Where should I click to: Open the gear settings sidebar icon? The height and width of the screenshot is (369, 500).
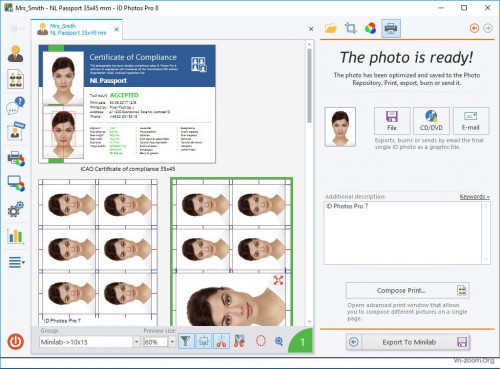[15, 209]
